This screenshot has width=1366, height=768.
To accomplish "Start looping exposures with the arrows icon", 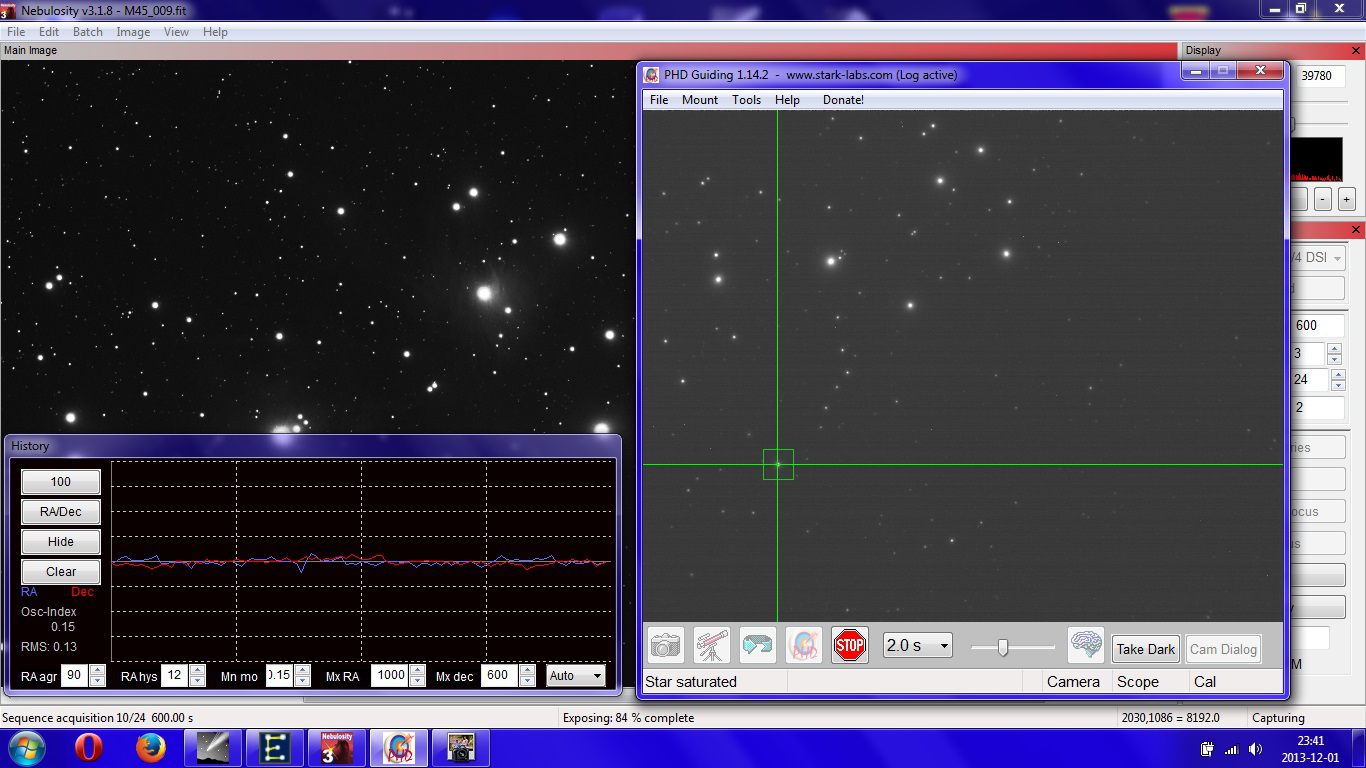I will [757, 645].
